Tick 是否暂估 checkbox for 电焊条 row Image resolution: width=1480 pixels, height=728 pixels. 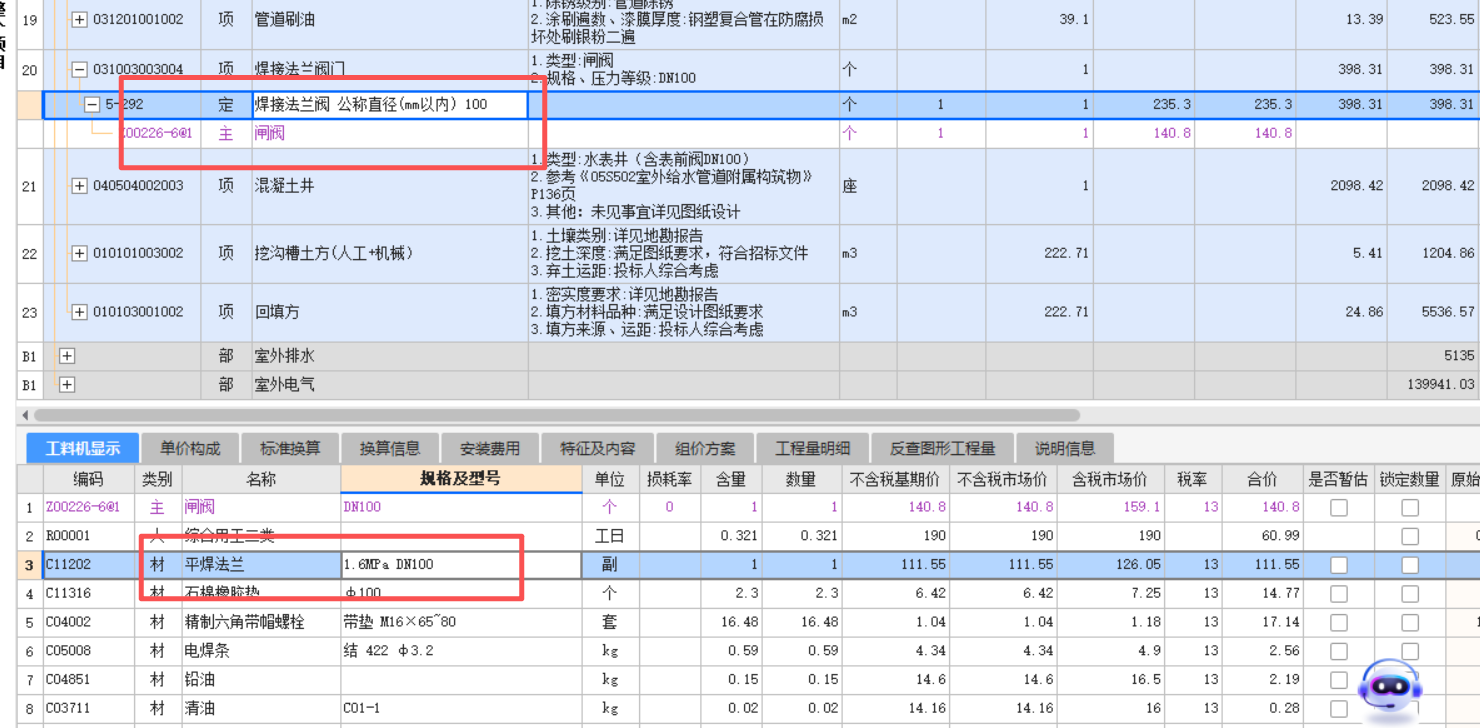[x=1338, y=651]
